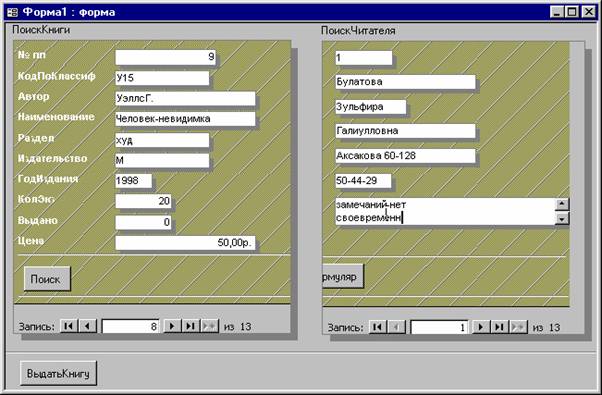
Task: Click the Цена field with 50,00р.
Action: tap(185, 243)
